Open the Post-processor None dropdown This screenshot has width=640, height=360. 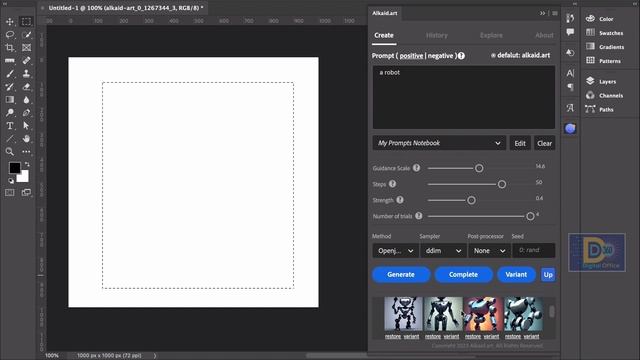tap(489, 251)
